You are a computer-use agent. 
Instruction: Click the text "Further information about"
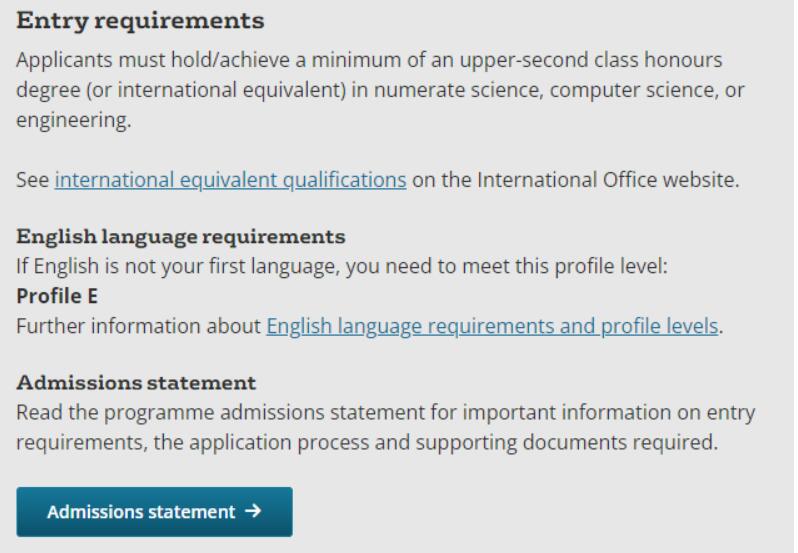pos(139,327)
